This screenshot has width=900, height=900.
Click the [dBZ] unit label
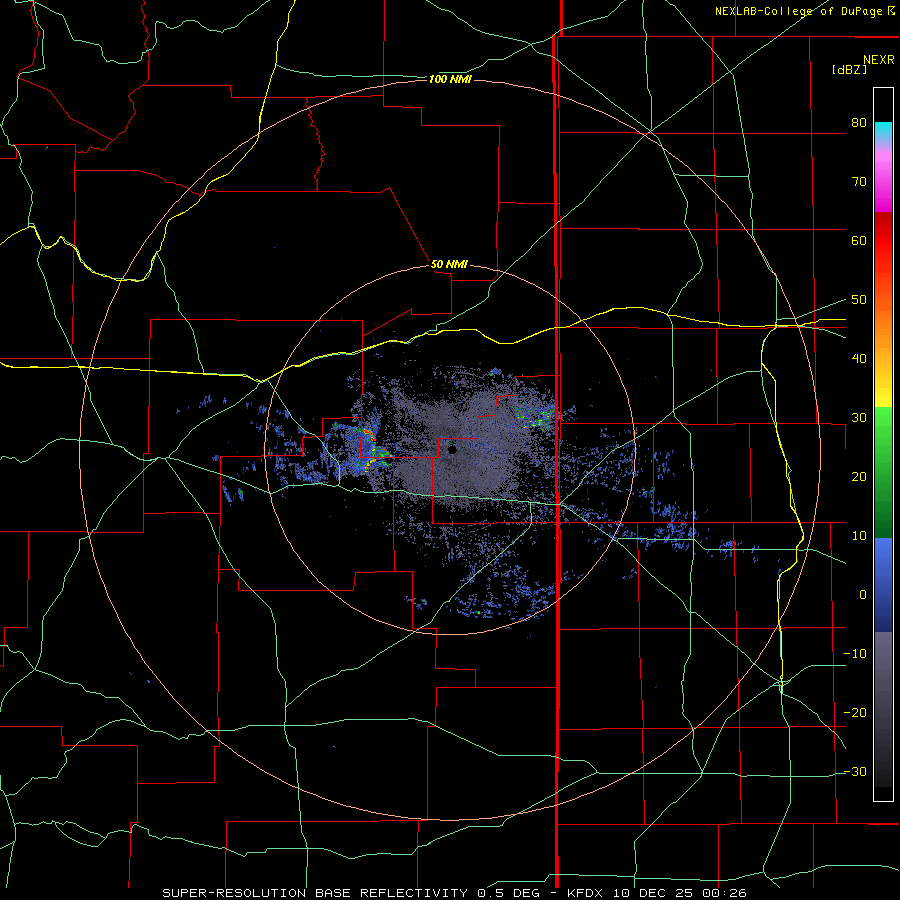point(849,70)
